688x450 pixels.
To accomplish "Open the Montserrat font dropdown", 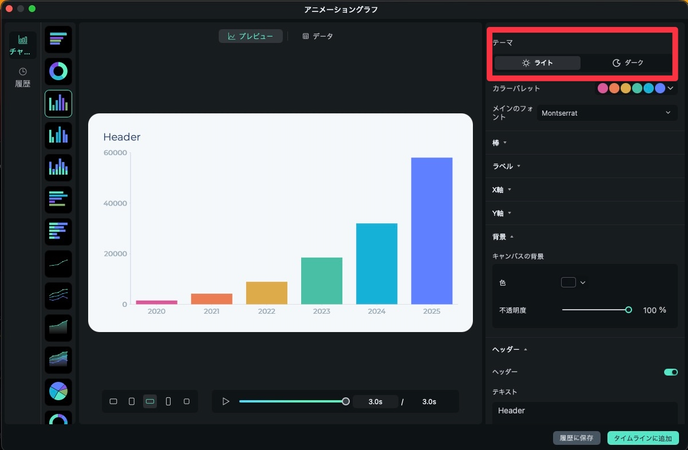I will [607, 113].
